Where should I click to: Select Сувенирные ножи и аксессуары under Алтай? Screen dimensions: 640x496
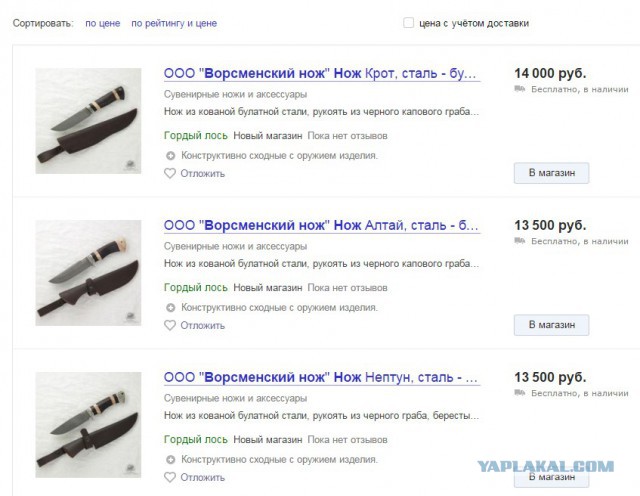pos(236,246)
